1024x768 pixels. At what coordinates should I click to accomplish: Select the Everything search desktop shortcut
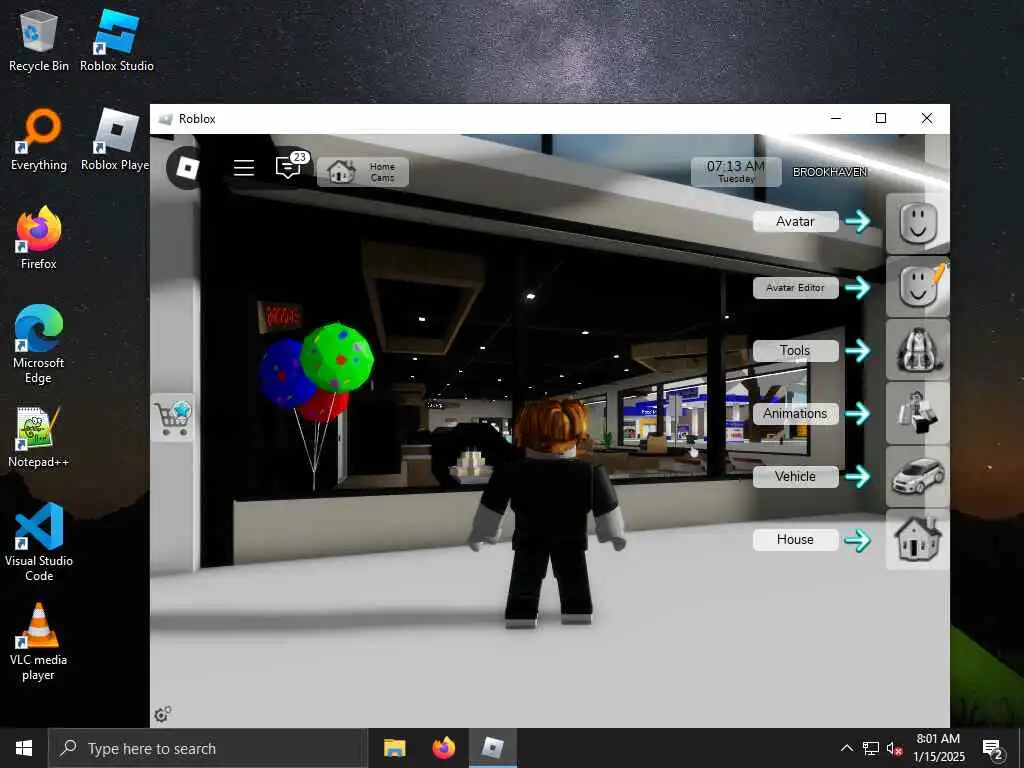click(x=39, y=140)
